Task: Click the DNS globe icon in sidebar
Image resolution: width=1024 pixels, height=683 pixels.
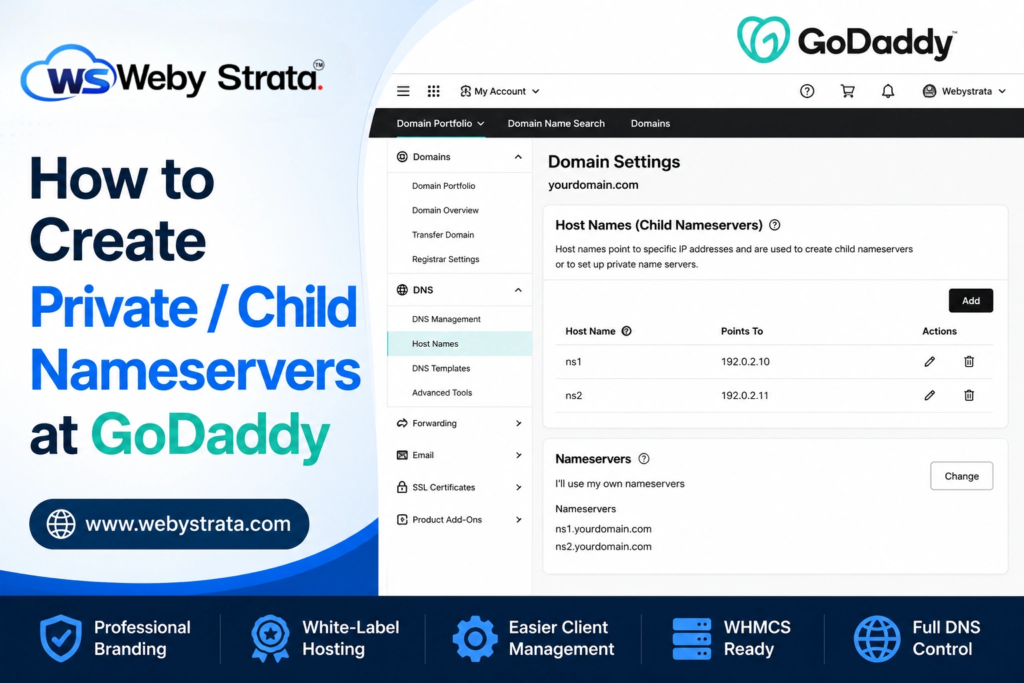Action: click(x=402, y=290)
